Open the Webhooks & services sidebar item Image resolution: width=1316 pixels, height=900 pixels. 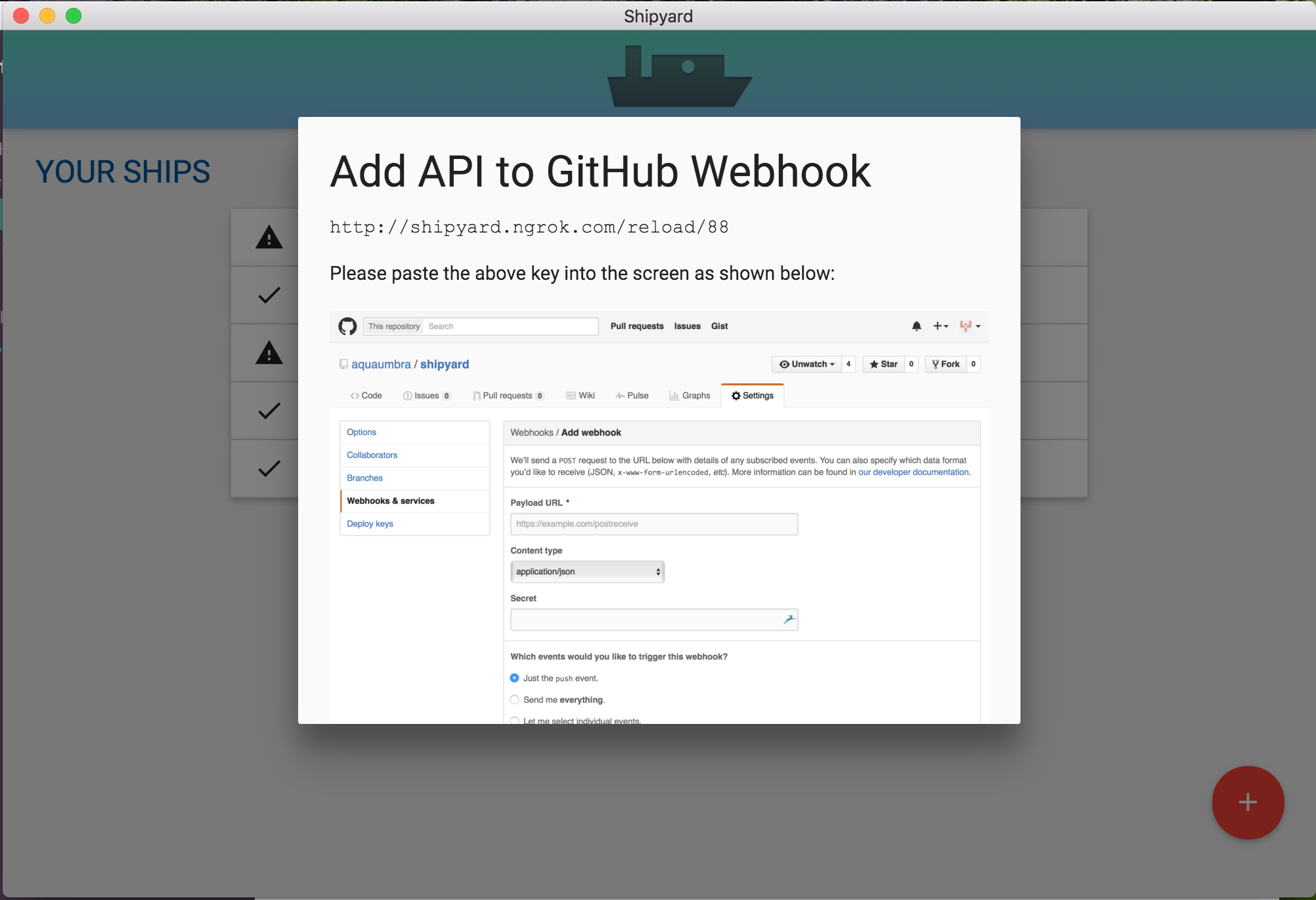click(x=391, y=501)
